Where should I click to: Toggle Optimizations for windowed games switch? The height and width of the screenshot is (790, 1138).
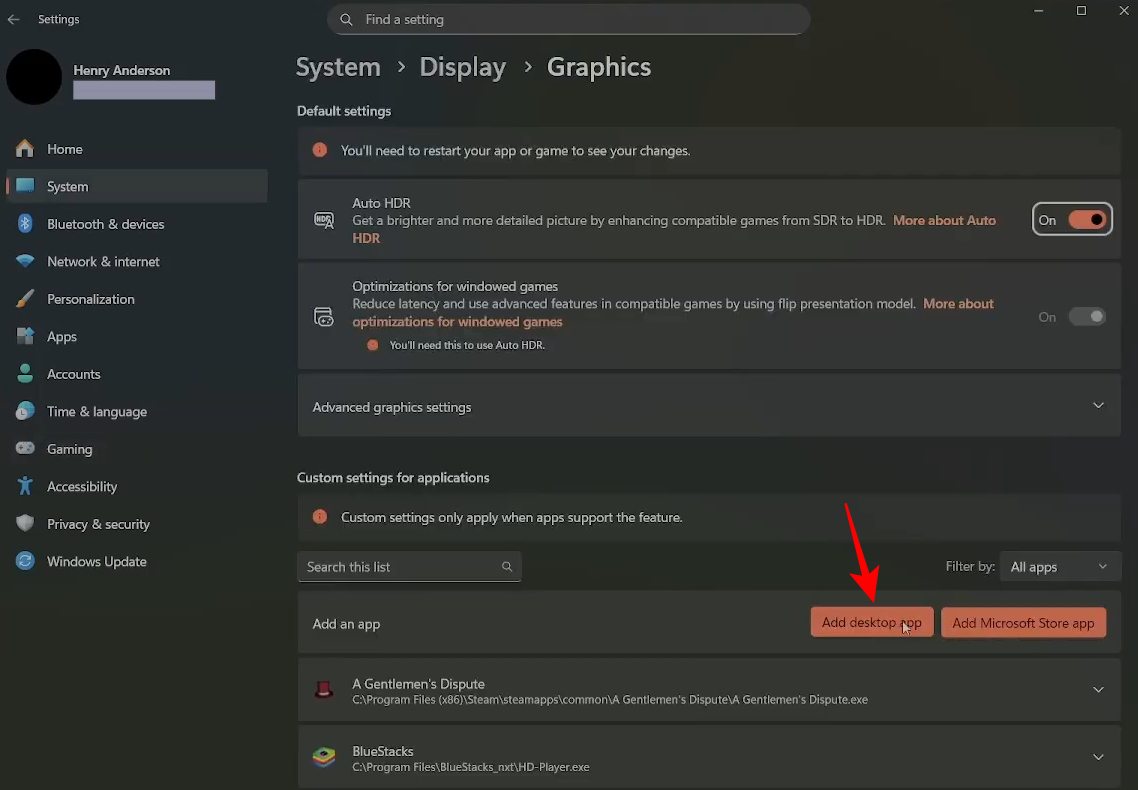(1086, 317)
